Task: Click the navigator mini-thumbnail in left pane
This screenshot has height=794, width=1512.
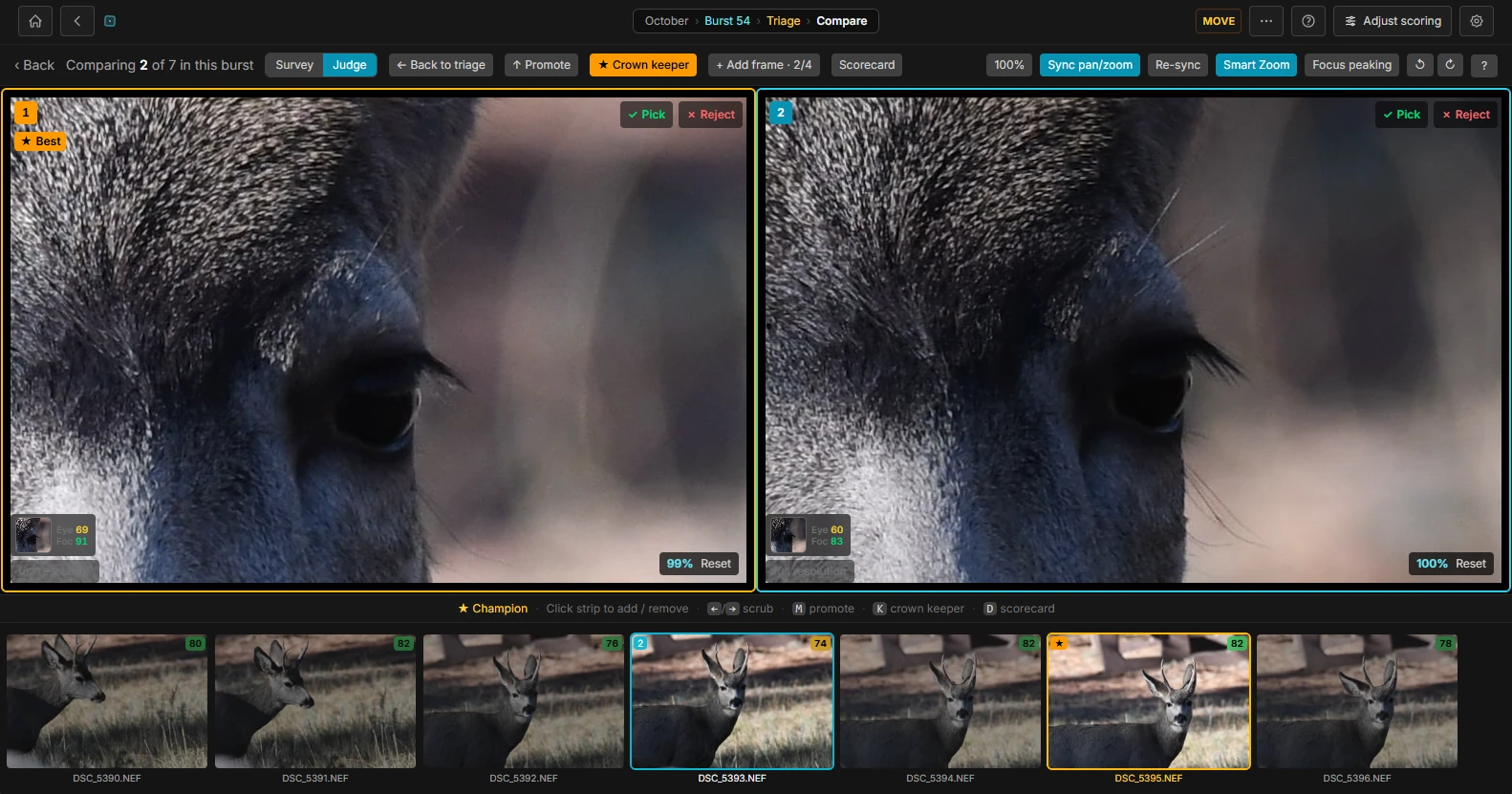Action: [32, 535]
